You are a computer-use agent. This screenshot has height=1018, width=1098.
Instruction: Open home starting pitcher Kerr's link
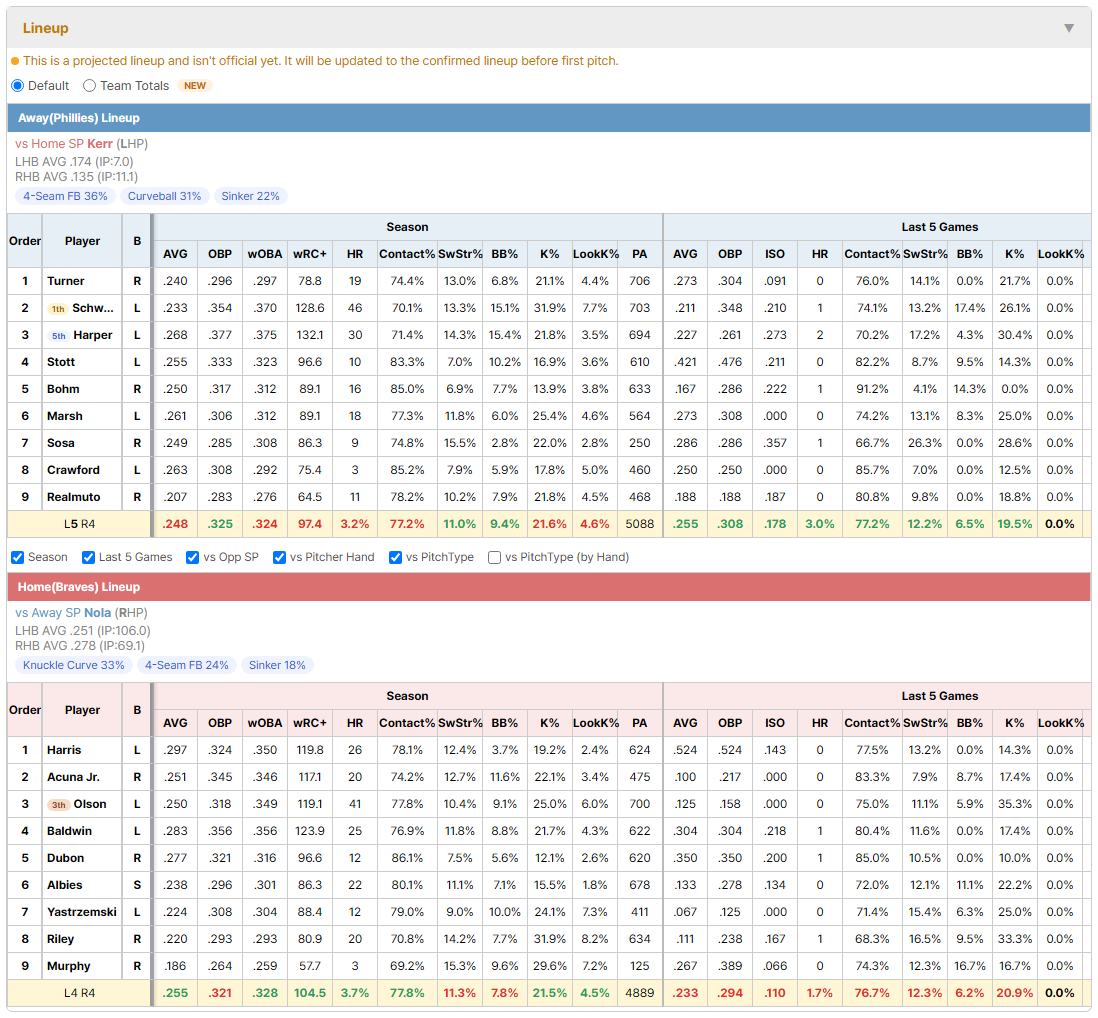click(99, 144)
